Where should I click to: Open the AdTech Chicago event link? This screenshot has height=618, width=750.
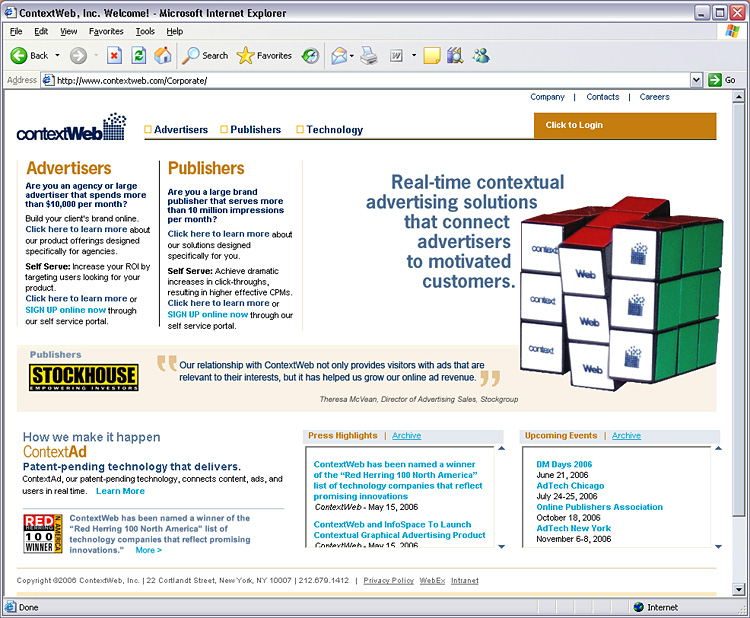pyautogui.click(x=570, y=486)
